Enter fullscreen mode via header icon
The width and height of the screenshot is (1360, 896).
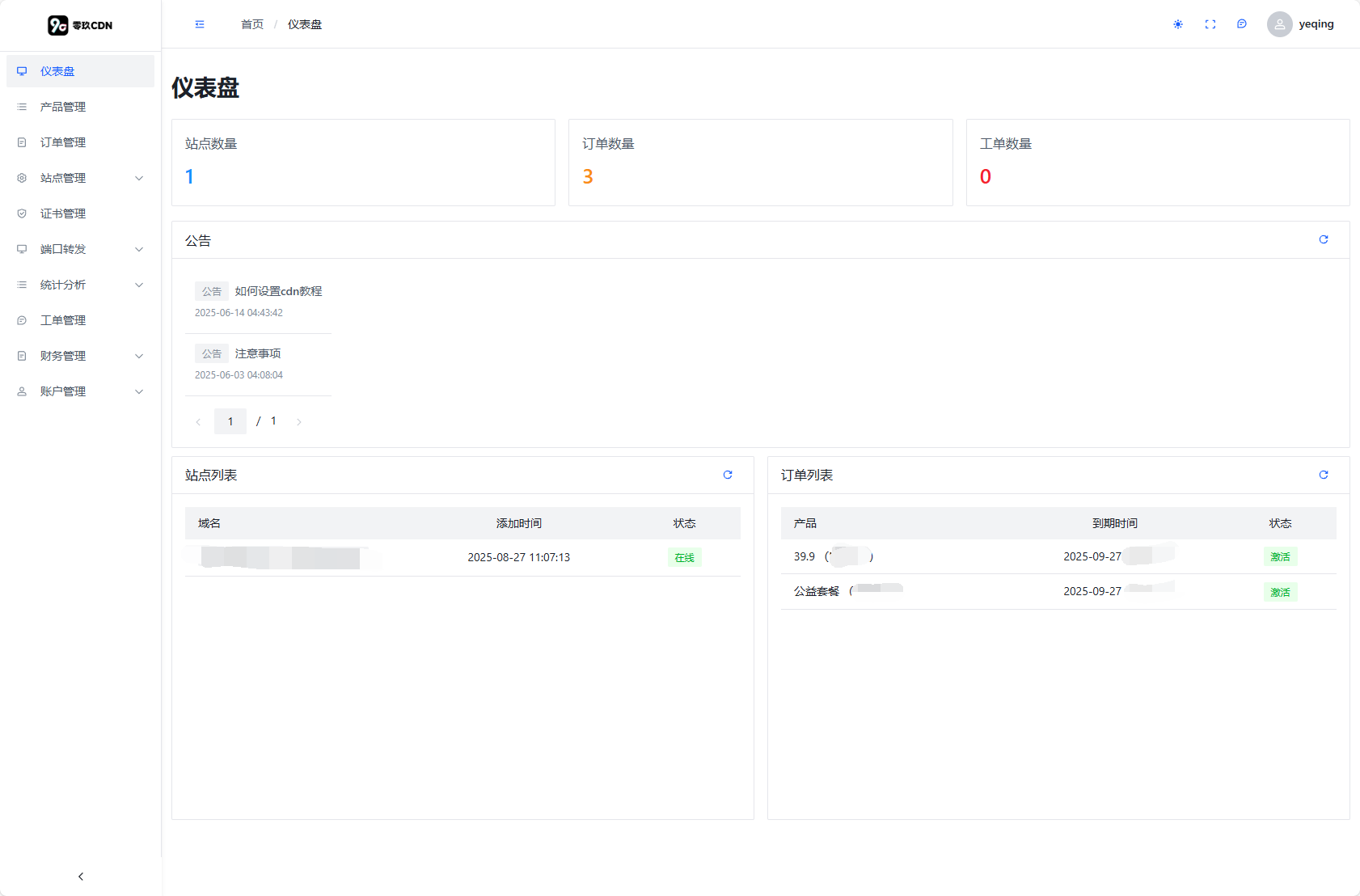coord(1210,24)
